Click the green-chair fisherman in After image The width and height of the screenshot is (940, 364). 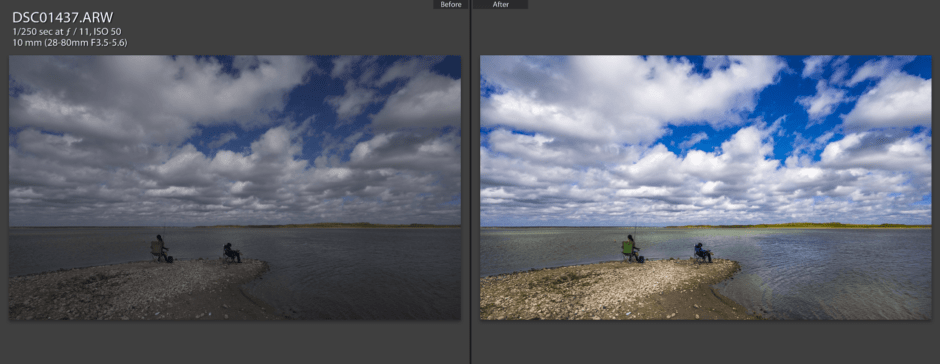pyautogui.click(x=629, y=249)
